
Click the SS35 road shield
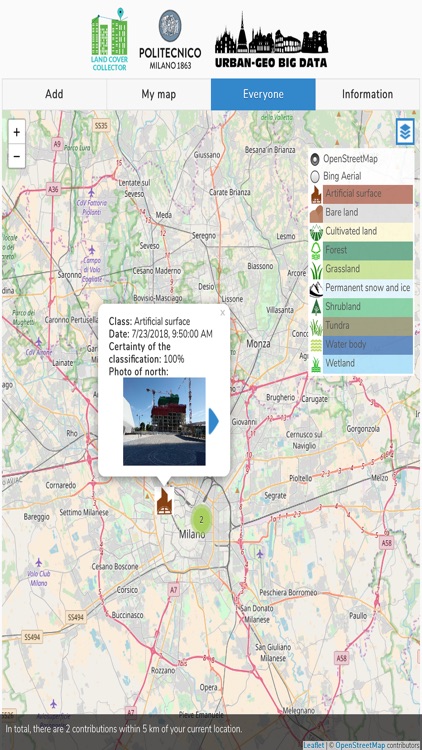pos(101,126)
